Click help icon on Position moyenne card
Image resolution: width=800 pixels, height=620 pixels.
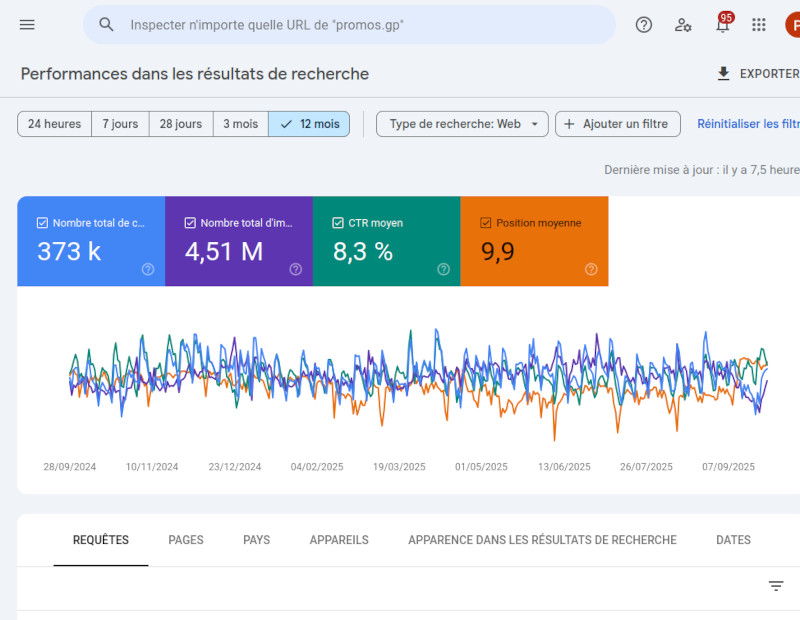pos(591,269)
